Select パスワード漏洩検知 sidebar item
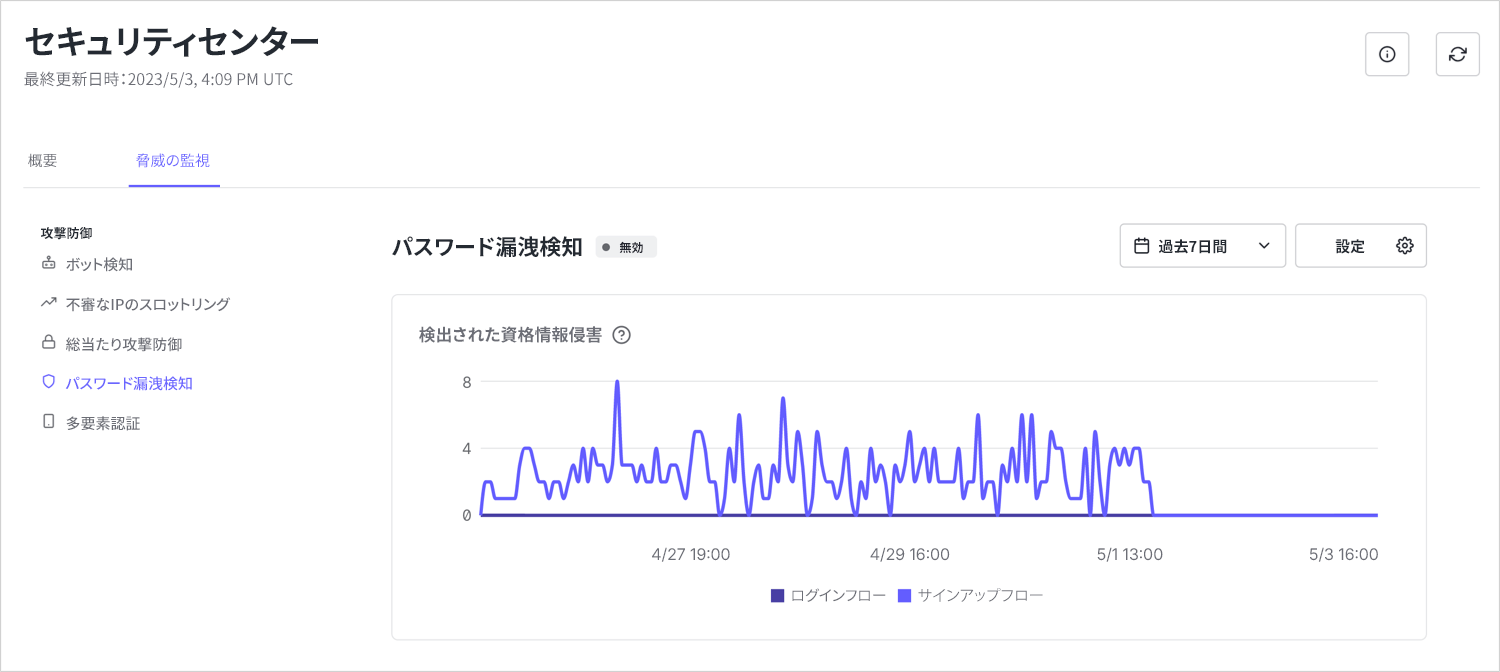This screenshot has height=672, width=1500. (x=129, y=382)
